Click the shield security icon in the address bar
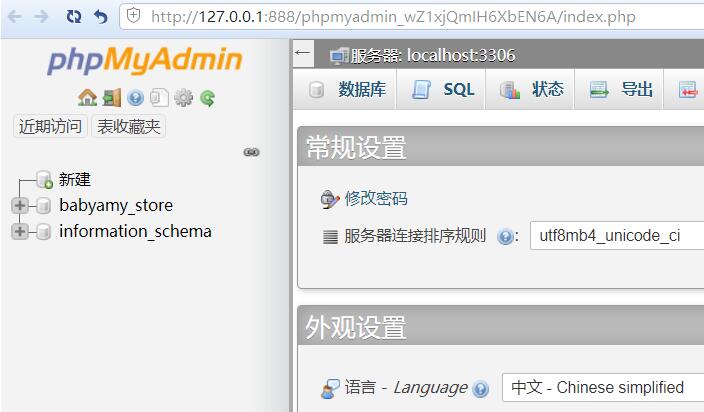This screenshot has width=704, height=412. (x=133, y=16)
